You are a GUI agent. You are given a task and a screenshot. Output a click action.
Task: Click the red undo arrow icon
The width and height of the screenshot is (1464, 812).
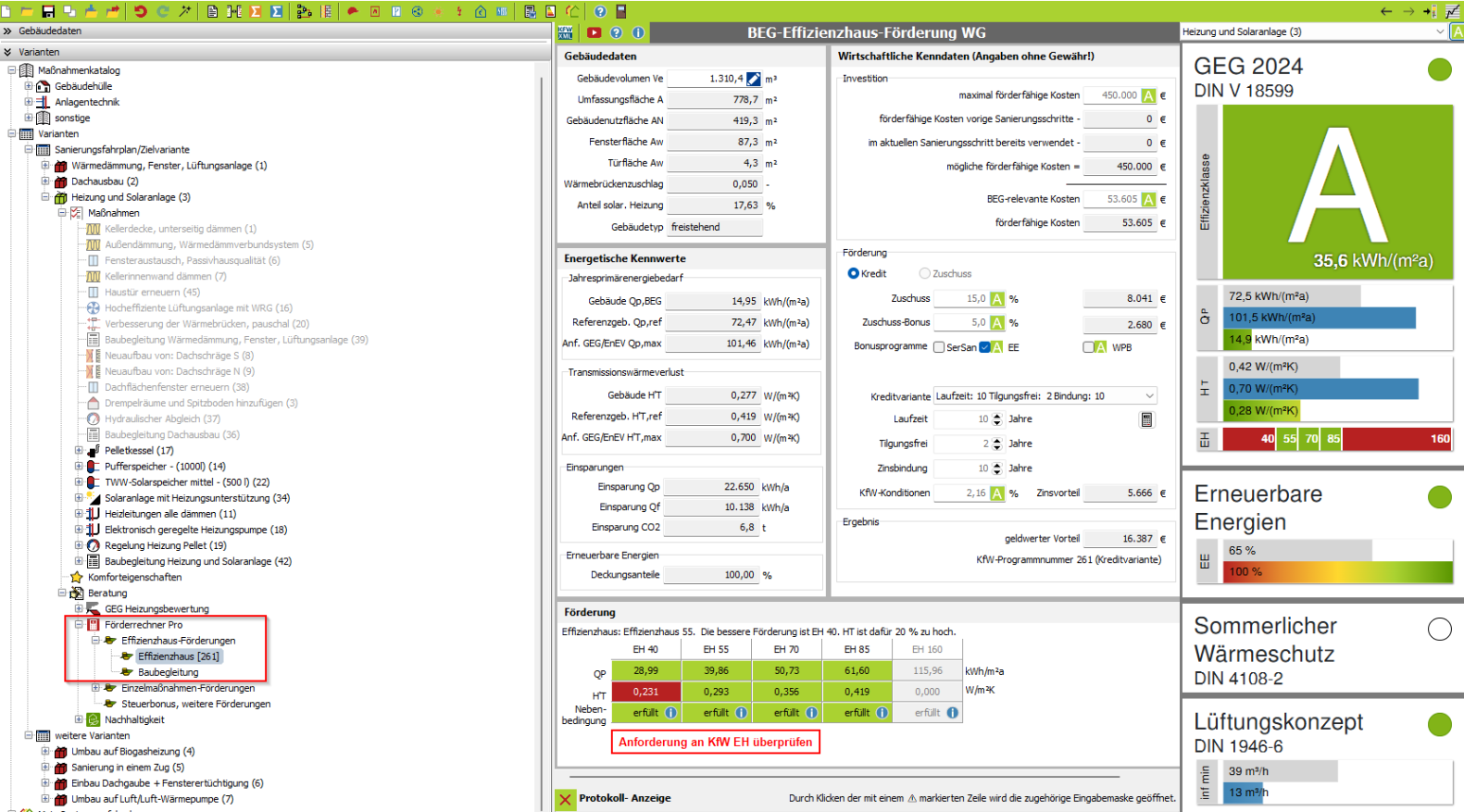[x=140, y=11]
